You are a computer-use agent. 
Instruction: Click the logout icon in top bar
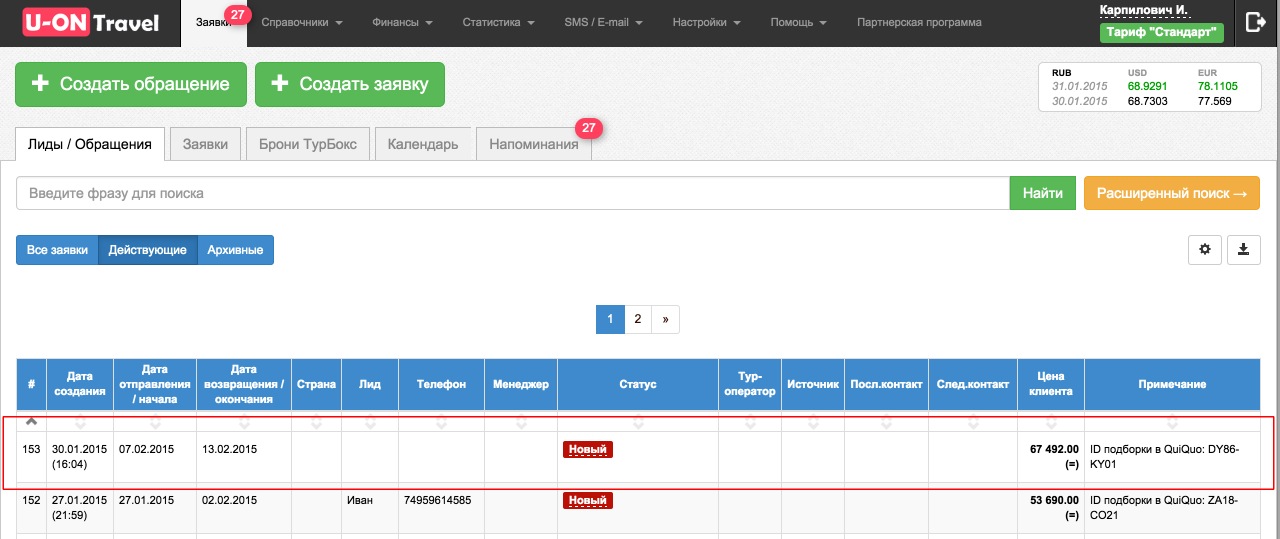(x=1256, y=22)
